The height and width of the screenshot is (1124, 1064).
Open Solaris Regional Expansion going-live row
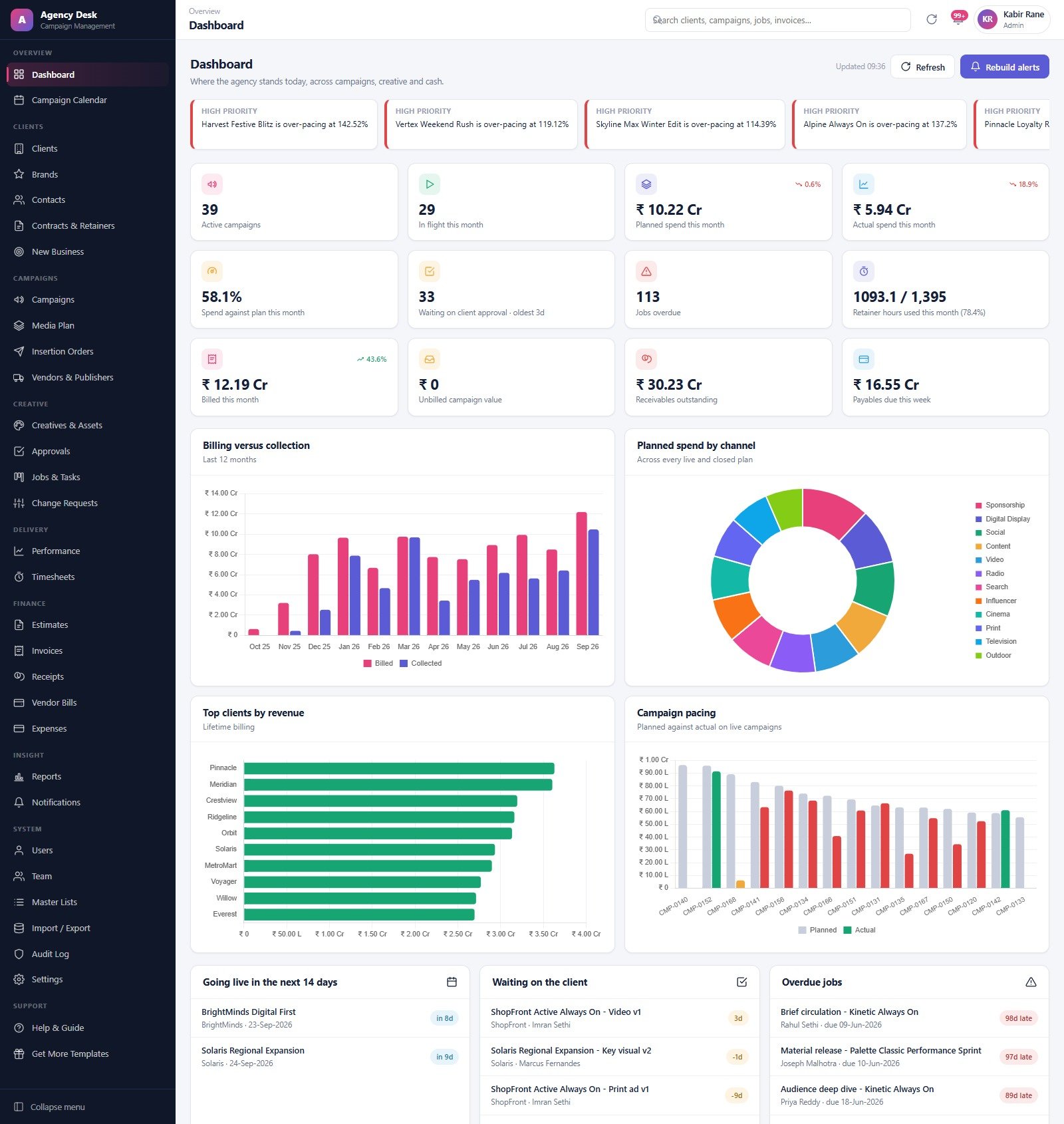pos(330,1057)
